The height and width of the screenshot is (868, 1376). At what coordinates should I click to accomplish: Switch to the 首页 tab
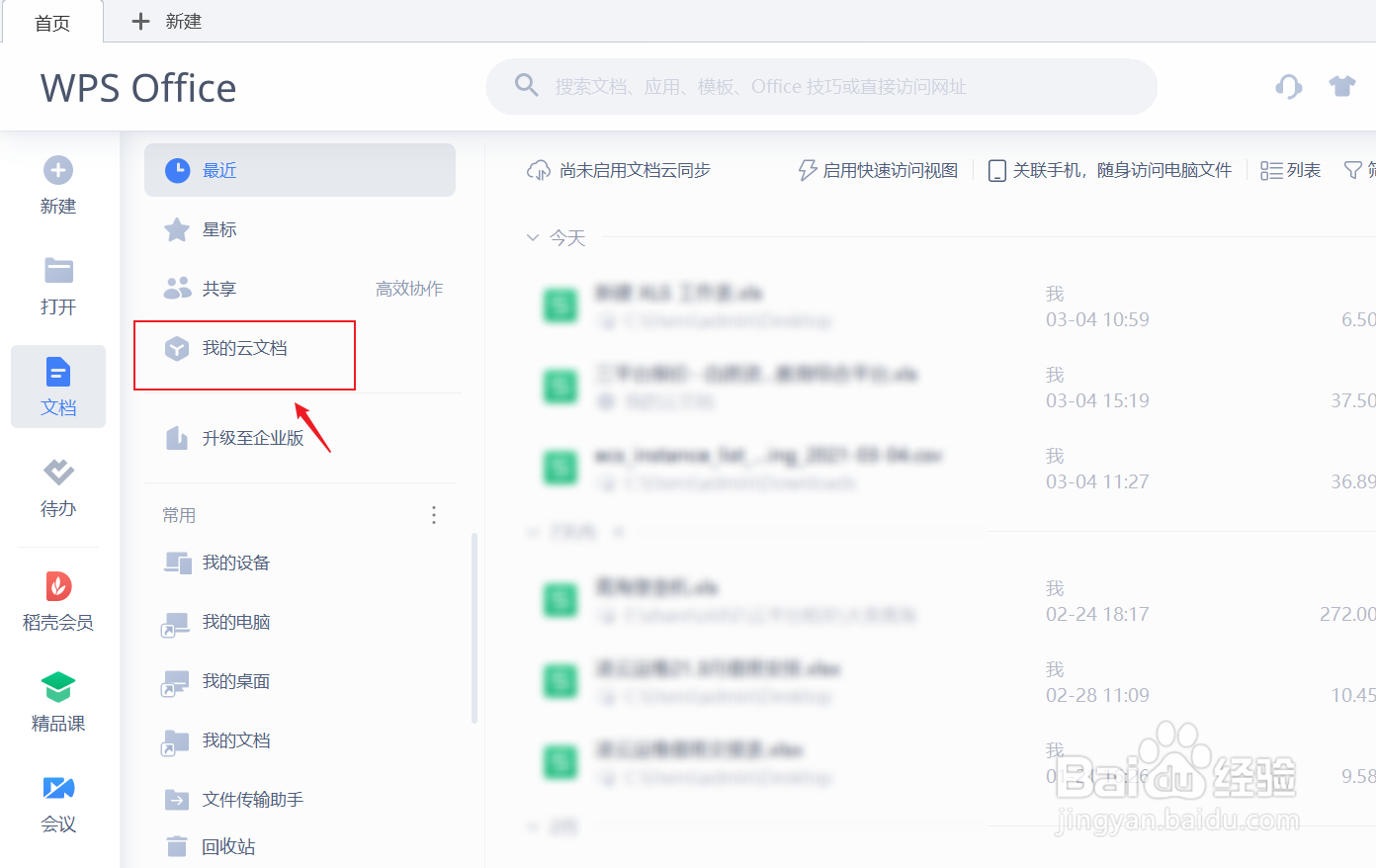tap(52, 22)
